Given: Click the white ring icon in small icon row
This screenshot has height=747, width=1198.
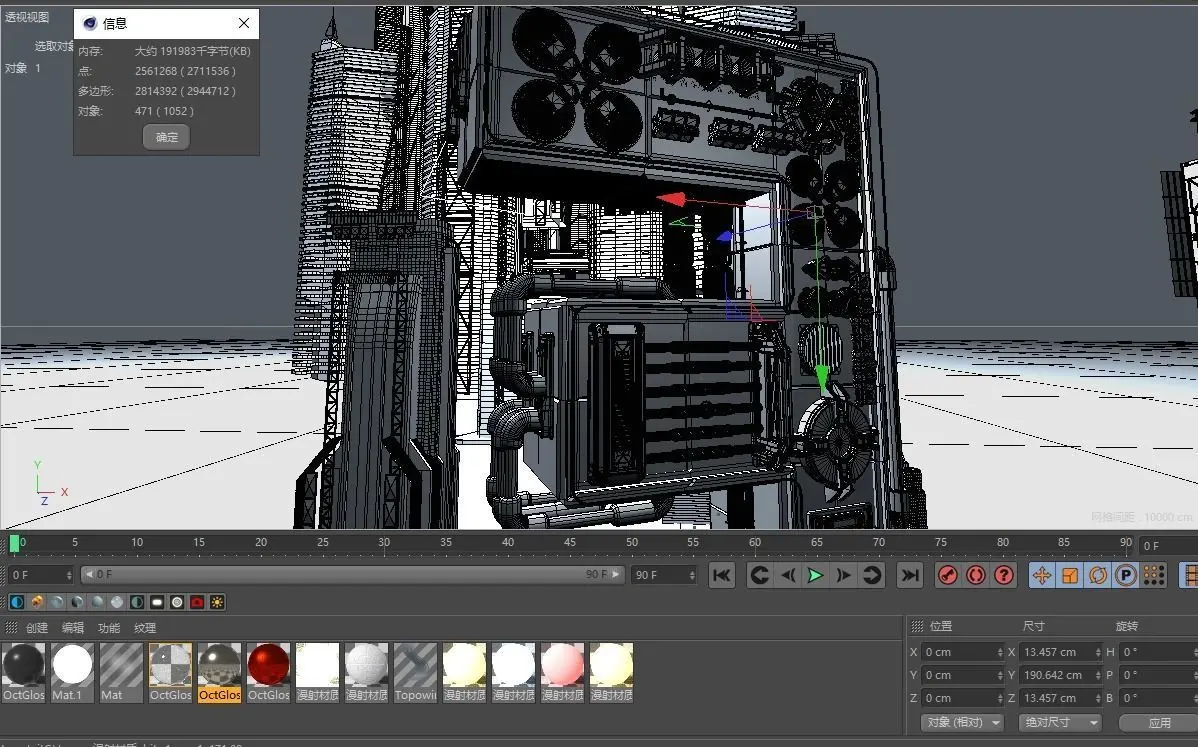Looking at the screenshot, I should [x=177, y=602].
